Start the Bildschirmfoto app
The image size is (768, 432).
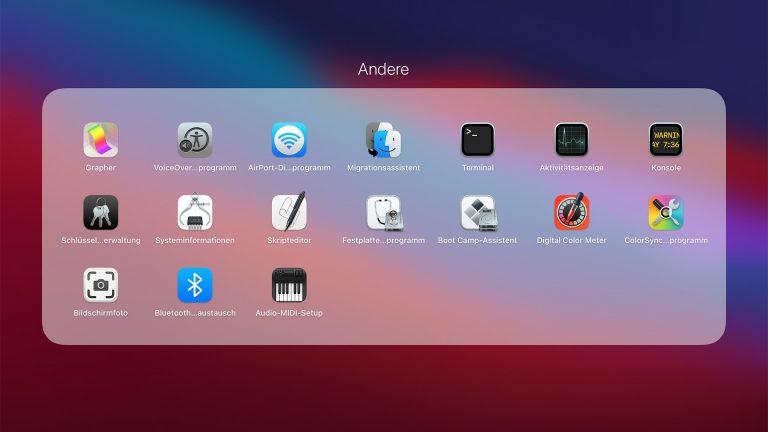100,285
